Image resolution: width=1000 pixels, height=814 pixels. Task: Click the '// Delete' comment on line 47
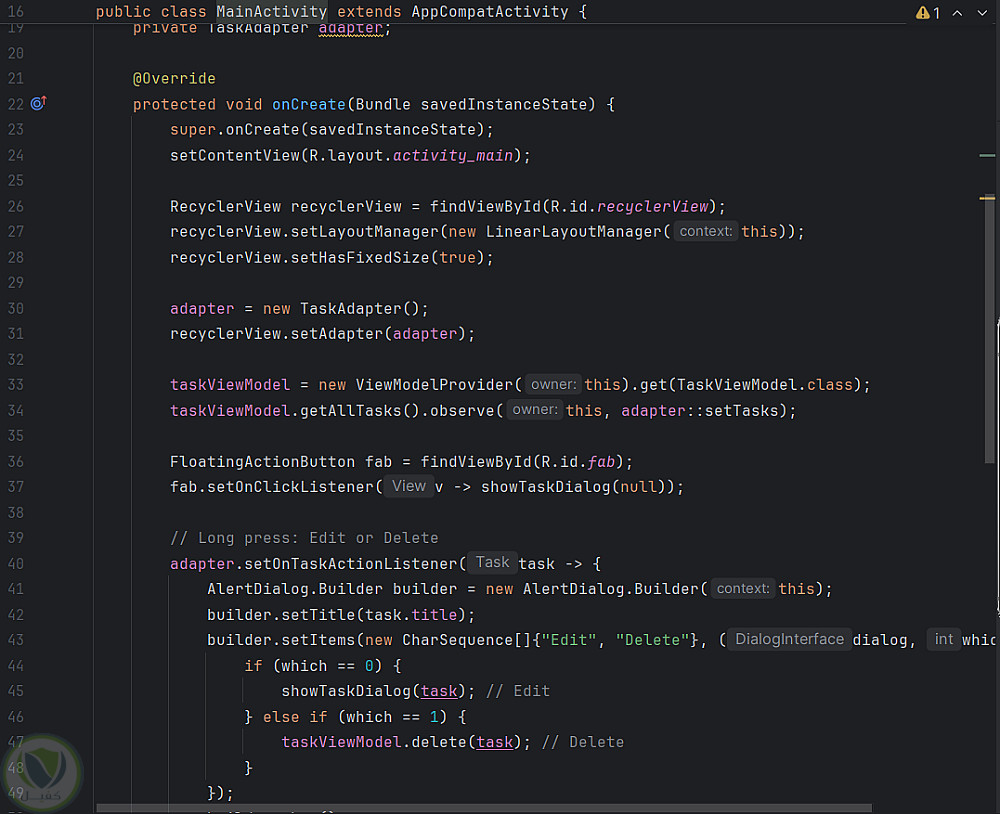coord(583,742)
